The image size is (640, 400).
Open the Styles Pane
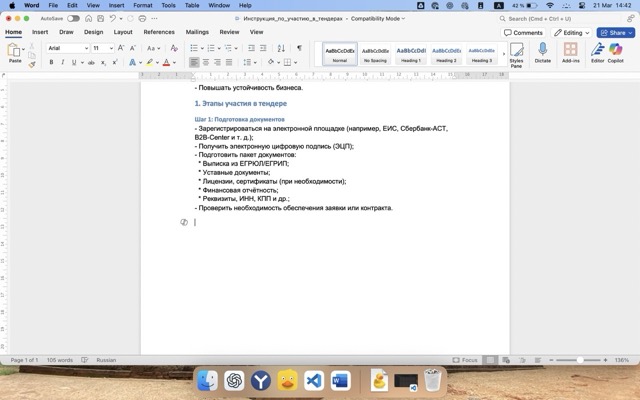(516, 53)
